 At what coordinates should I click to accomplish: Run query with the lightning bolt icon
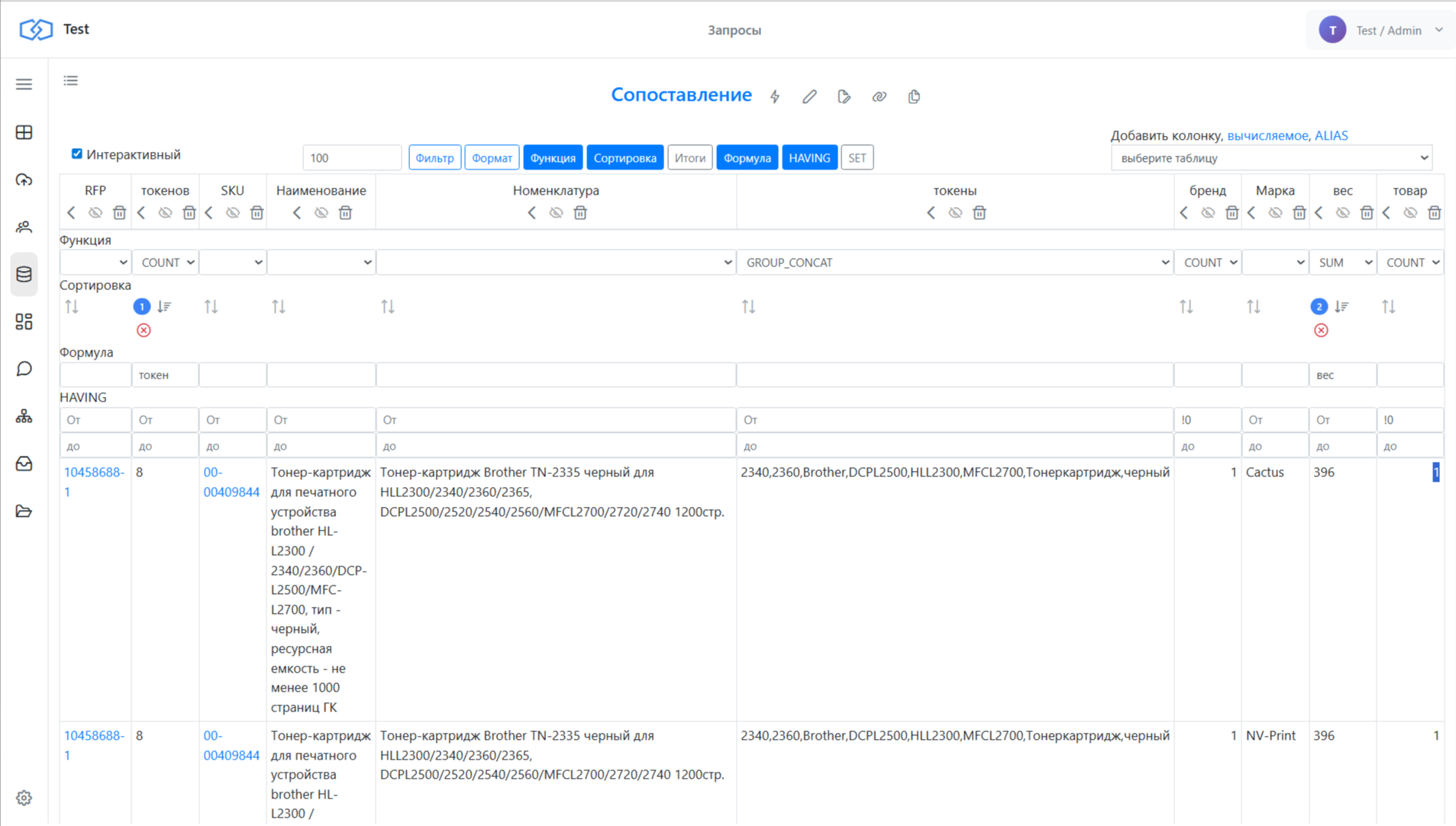[775, 97]
